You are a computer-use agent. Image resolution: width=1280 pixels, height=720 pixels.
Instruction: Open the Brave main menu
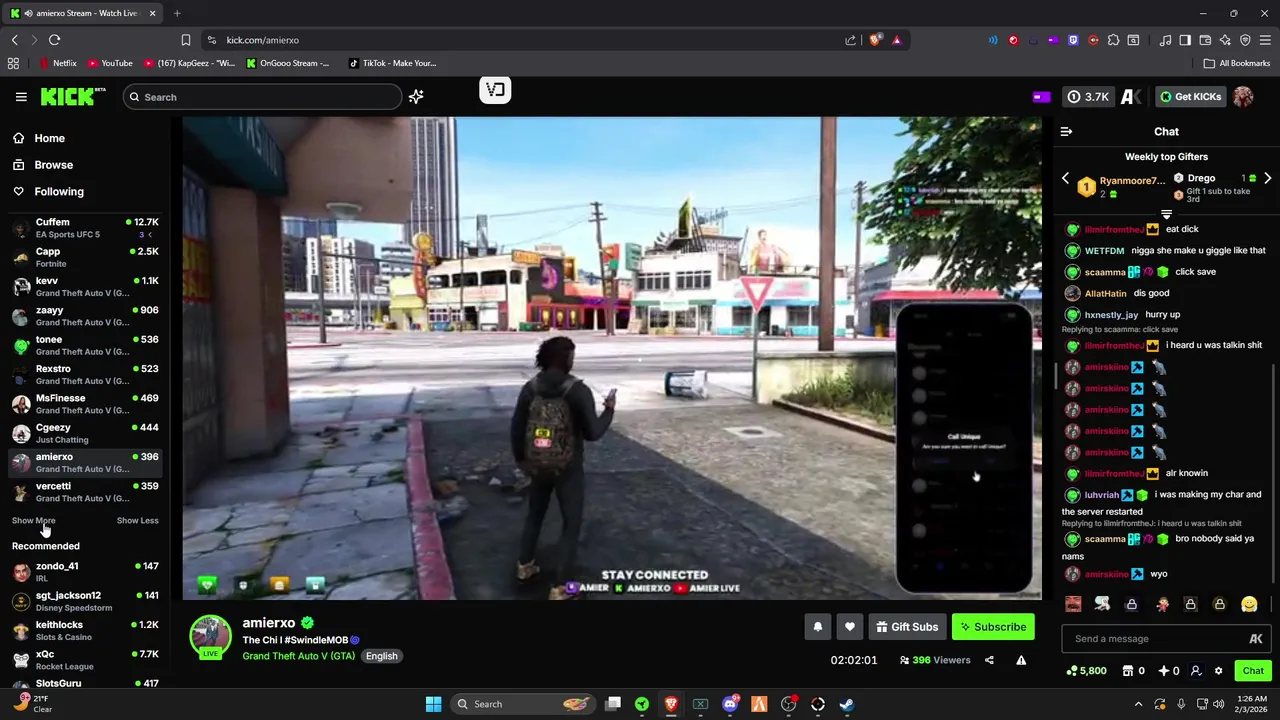point(1265,40)
